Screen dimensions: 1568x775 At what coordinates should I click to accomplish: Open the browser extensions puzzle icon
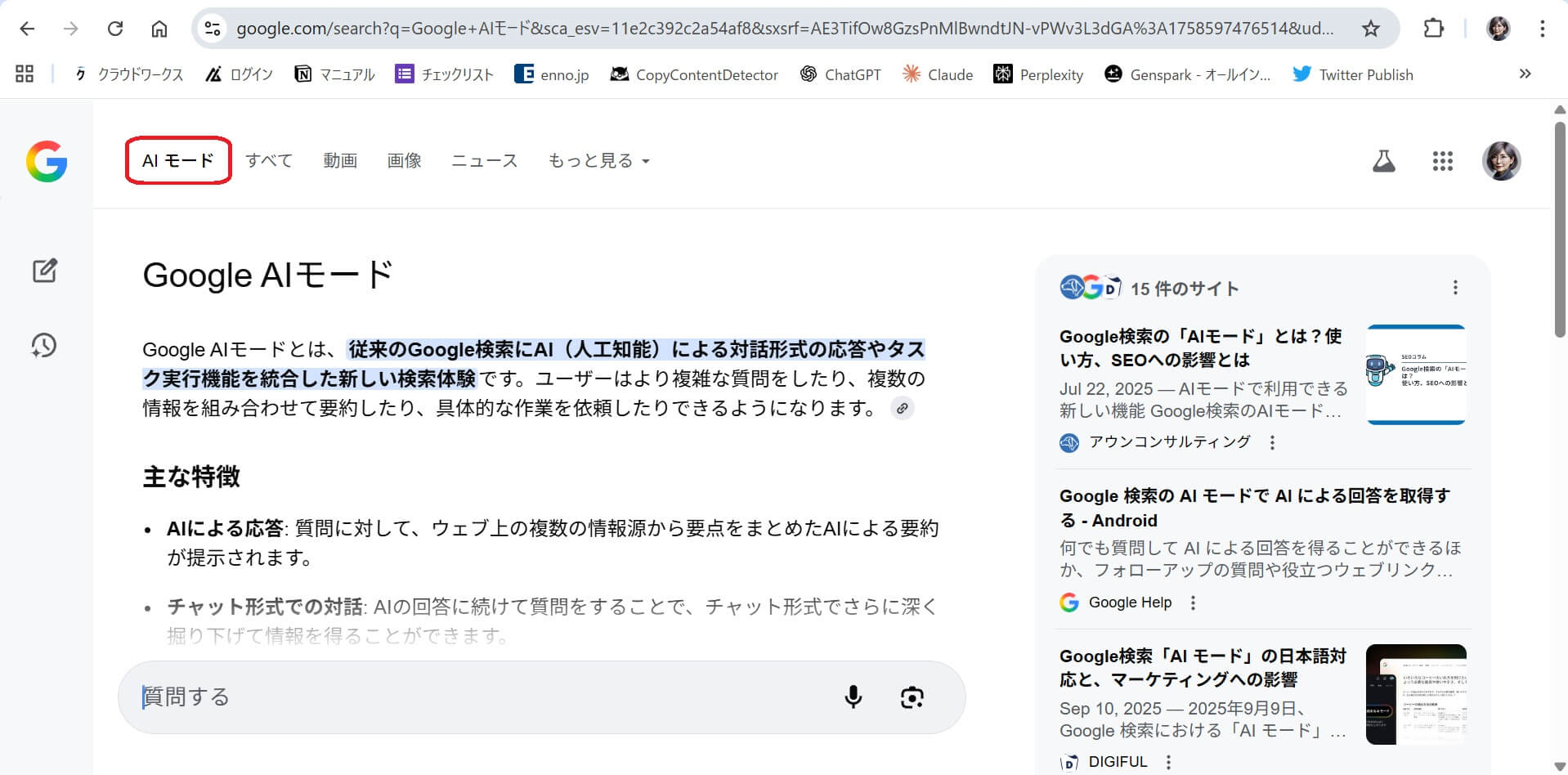point(1433,29)
